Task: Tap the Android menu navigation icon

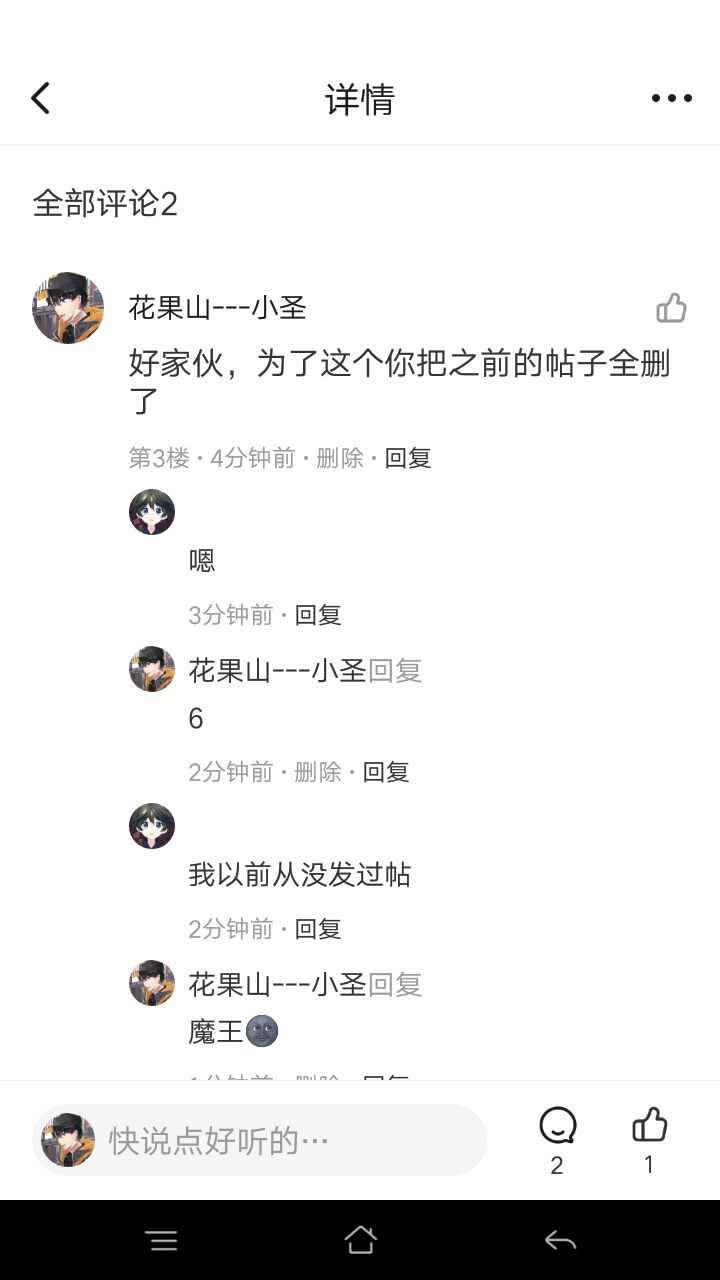Action: tap(161, 1241)
